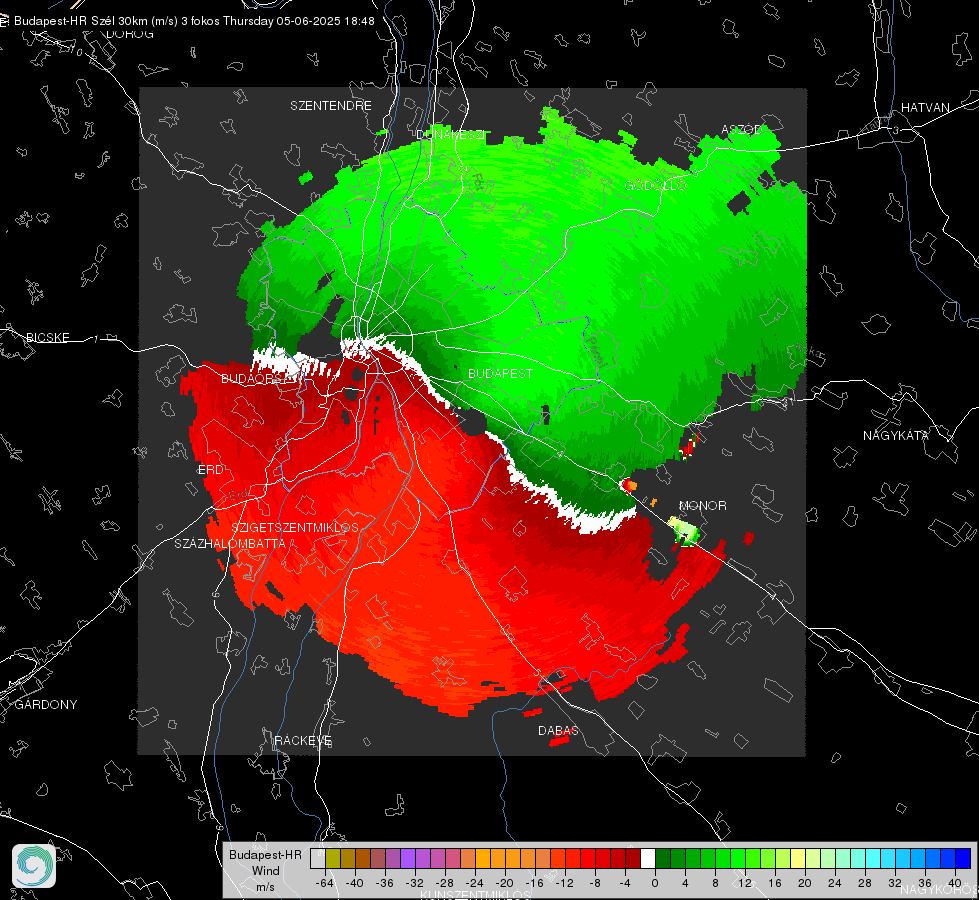The image size is (979, 900).
Task: Pick the light gray swatch at legend's left end
Action: 318,858
